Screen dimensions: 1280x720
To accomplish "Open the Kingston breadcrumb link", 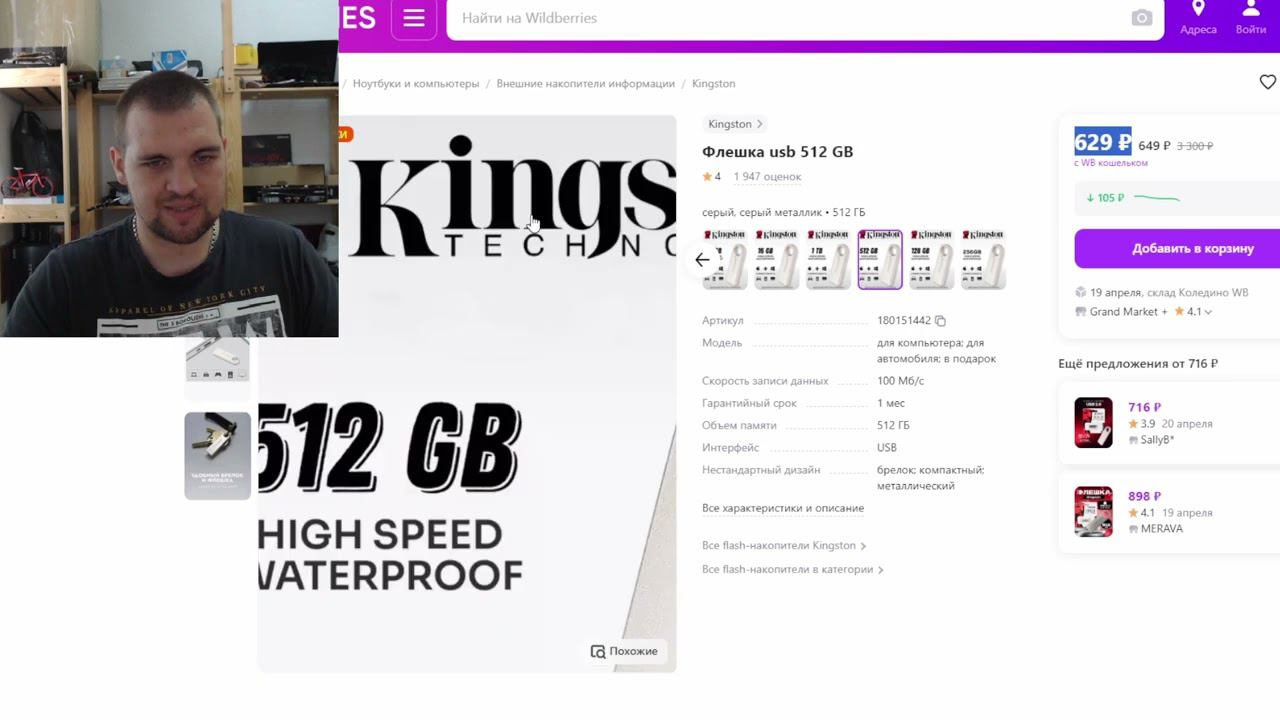I will click(x=713, y=84).
